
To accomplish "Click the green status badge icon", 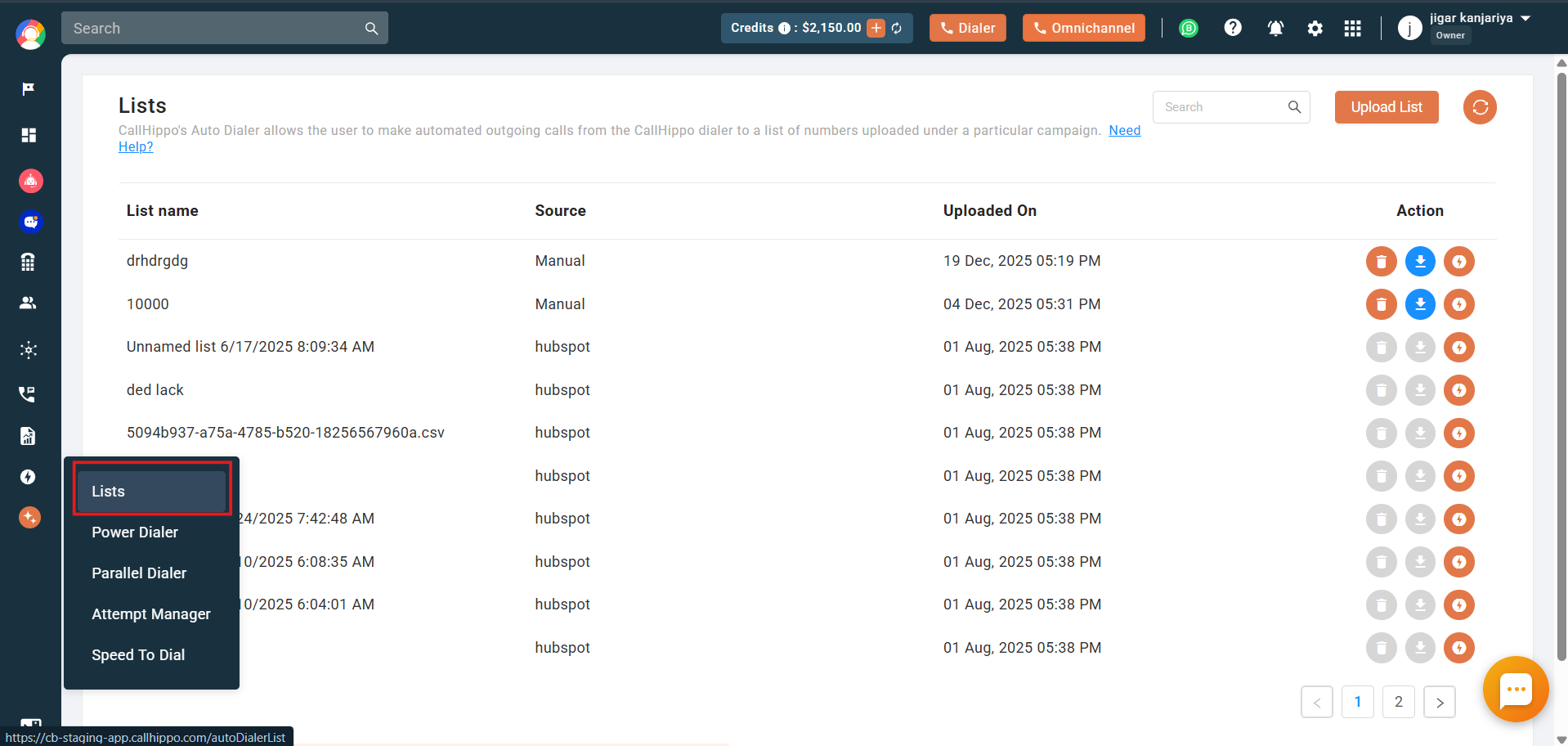I will [1189, 29].
